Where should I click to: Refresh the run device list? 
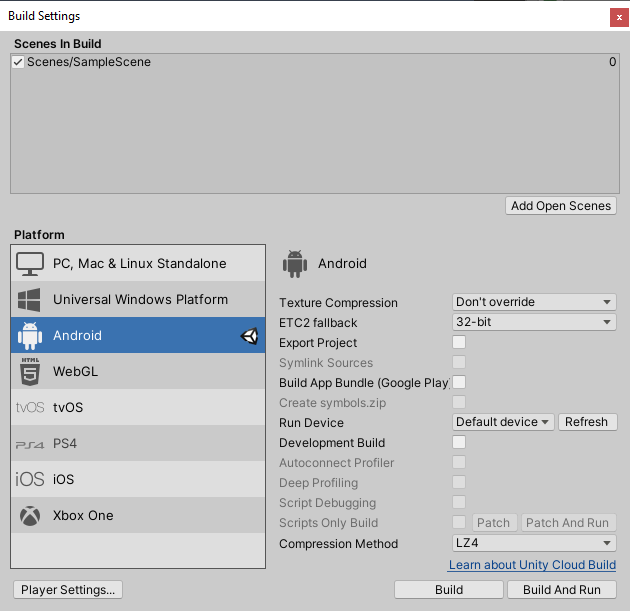point(587,422)
